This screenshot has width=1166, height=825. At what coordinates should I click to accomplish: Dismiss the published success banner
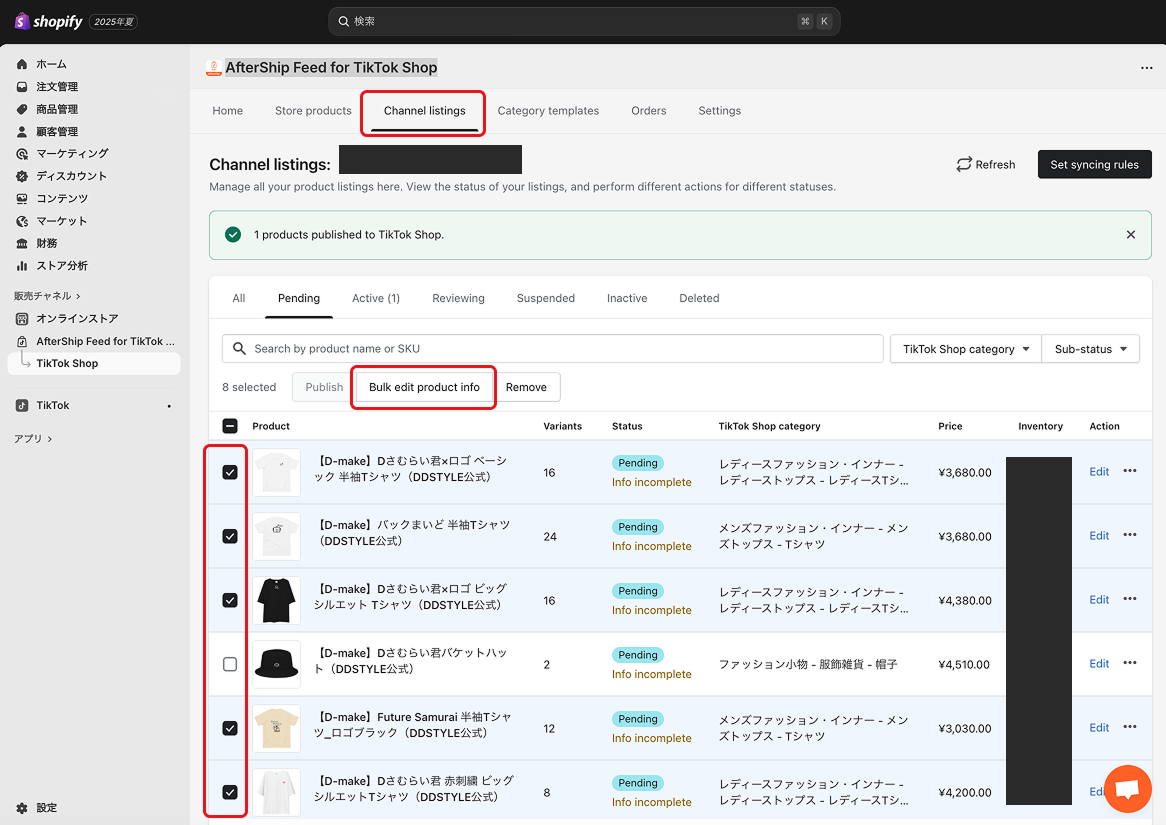tap(1131, 235)
